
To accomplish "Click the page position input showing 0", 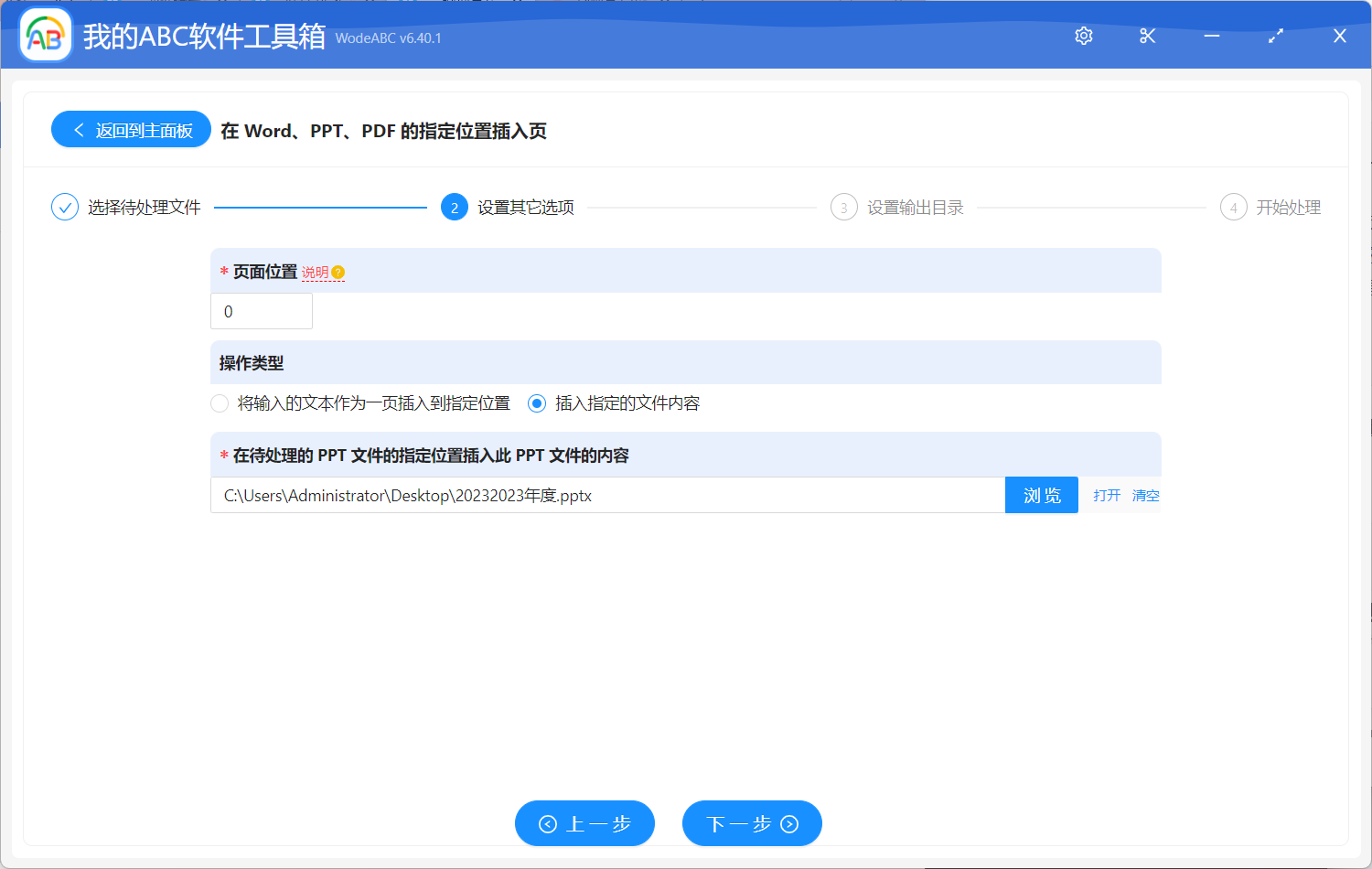I will pos(261,311).
